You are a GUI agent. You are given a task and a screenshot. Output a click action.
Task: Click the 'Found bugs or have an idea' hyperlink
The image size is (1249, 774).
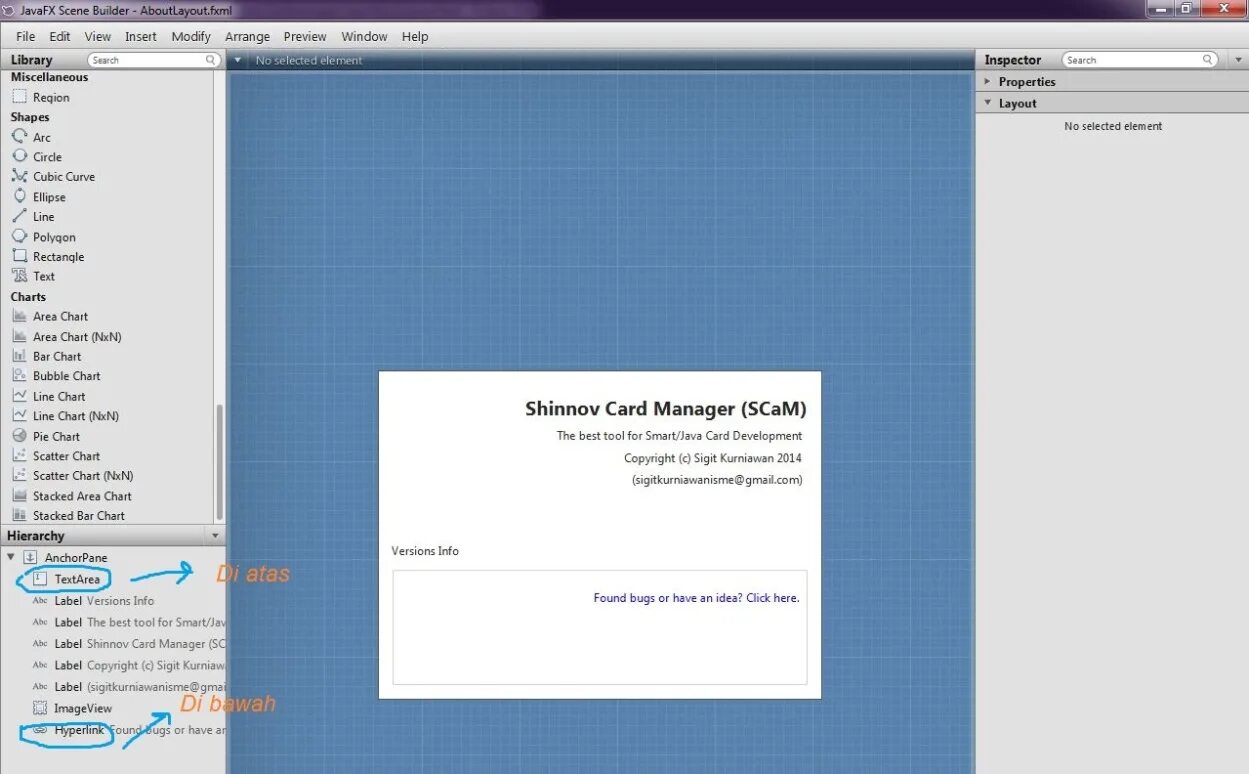[696, 598]
